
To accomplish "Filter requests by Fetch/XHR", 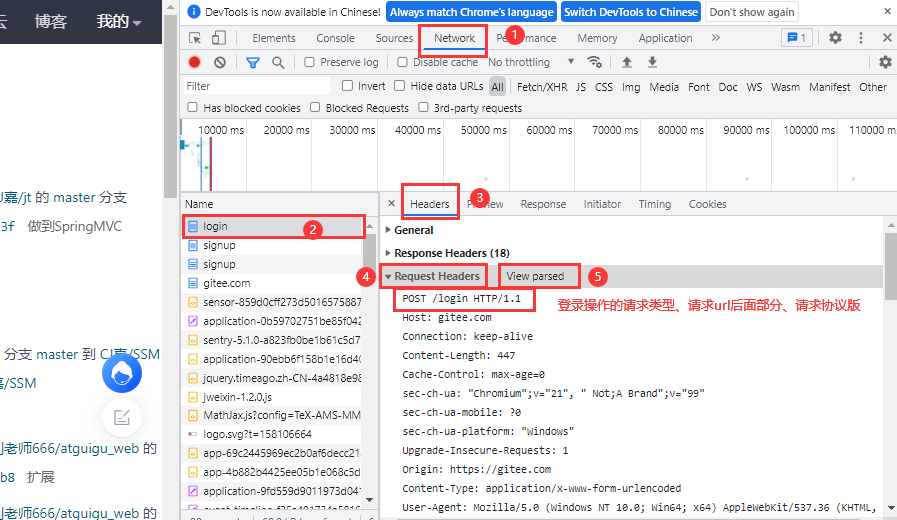I will pos(542,87).
